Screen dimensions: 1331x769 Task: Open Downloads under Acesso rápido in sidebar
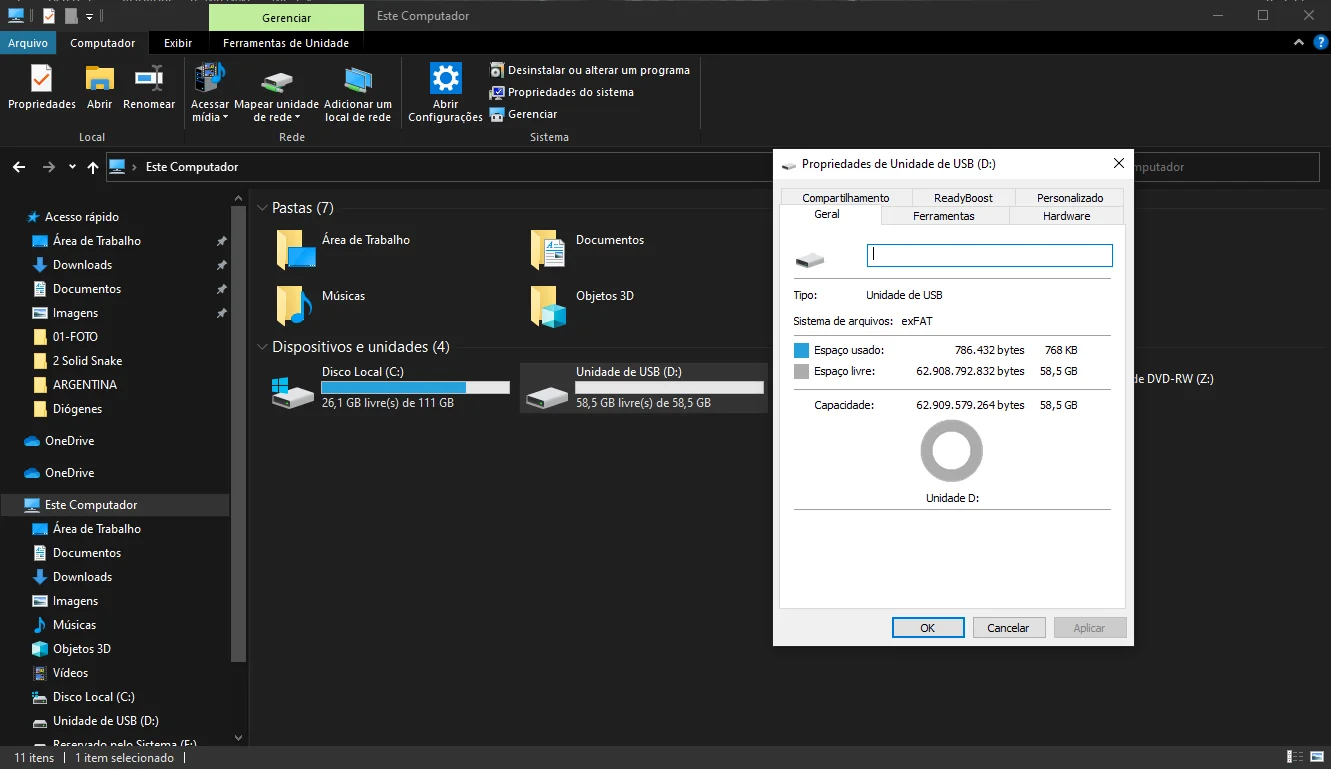click(x=82, y=265)
